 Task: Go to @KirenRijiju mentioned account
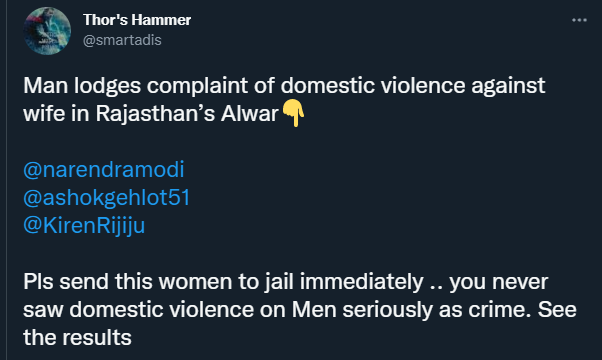[x=84, y=226]
